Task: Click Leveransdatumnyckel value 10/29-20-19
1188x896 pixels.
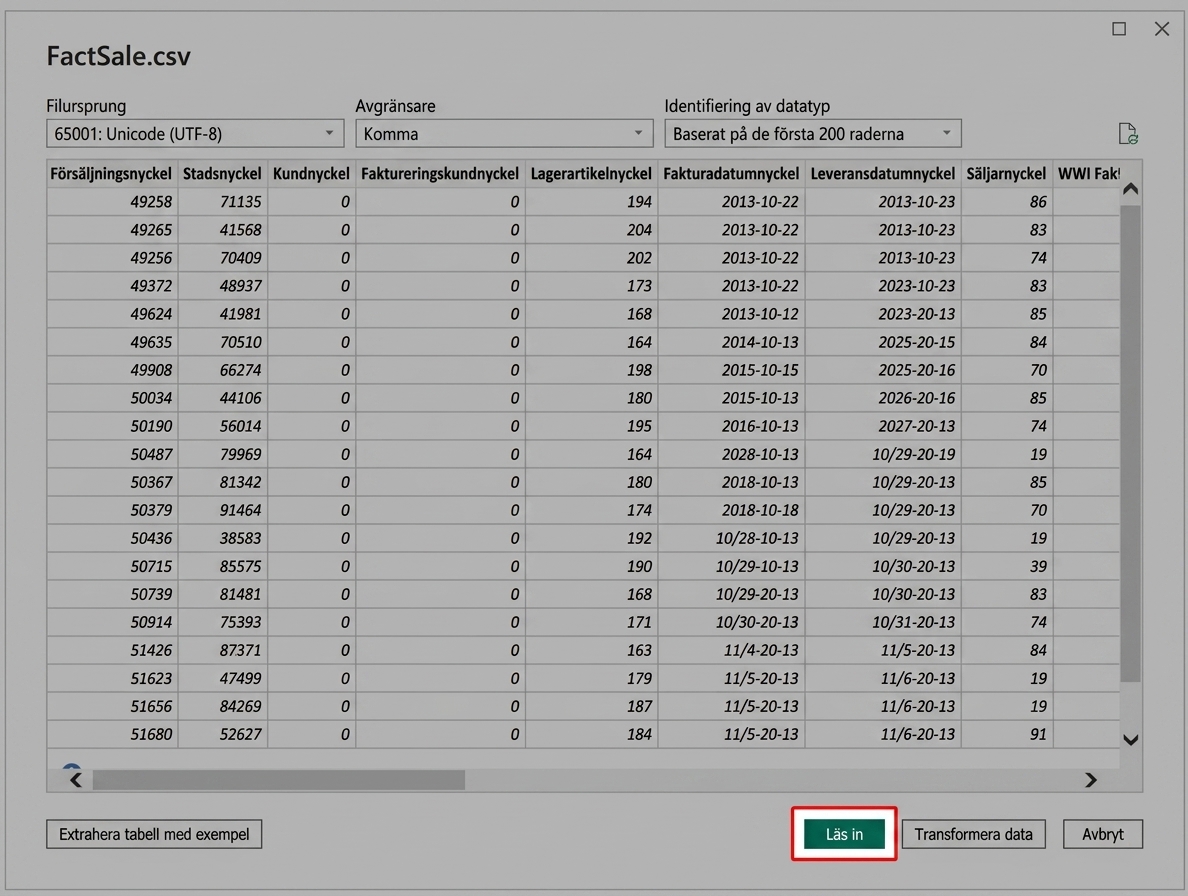Action: click(x=914, y=454)
